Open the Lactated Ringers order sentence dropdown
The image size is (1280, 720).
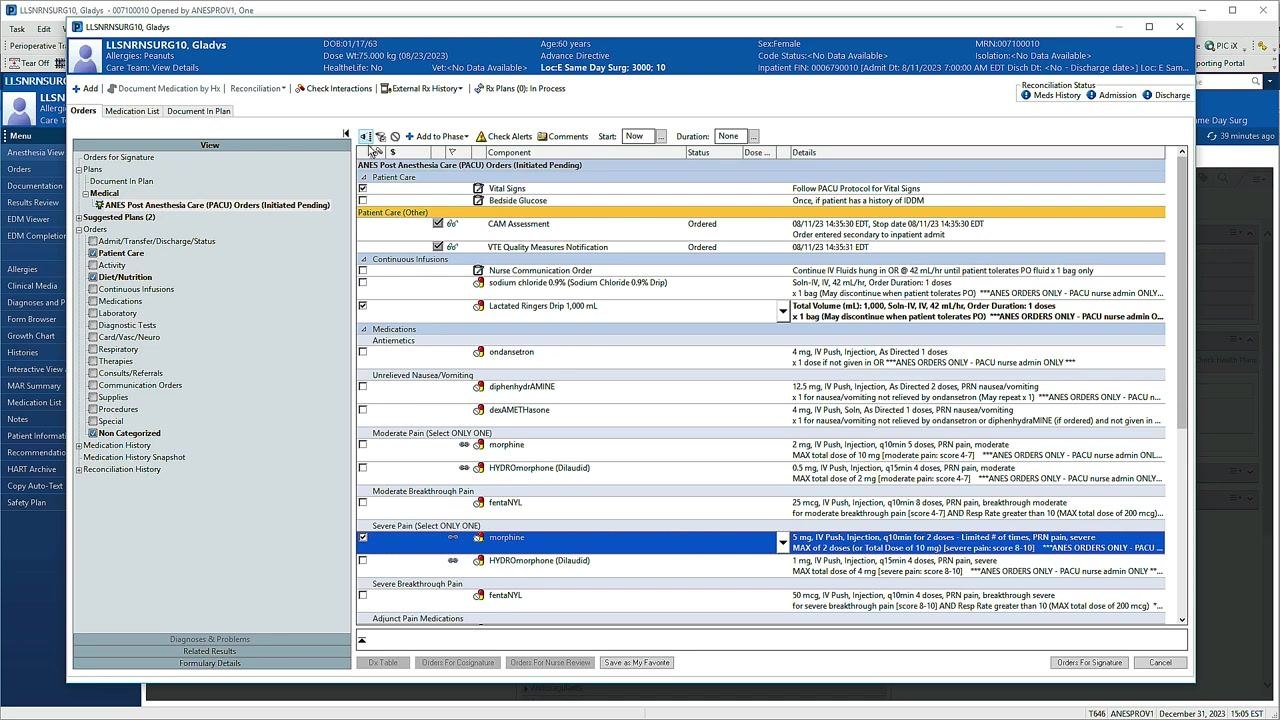click(x=783, y=312)
